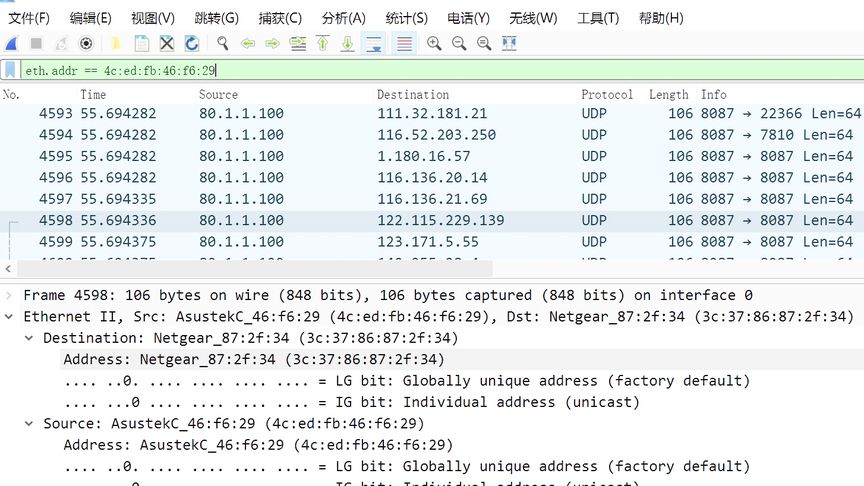Start capturing packets with shark fin icon
The height and width of the screenshot is (486, 864).
[x=11, y=44]
